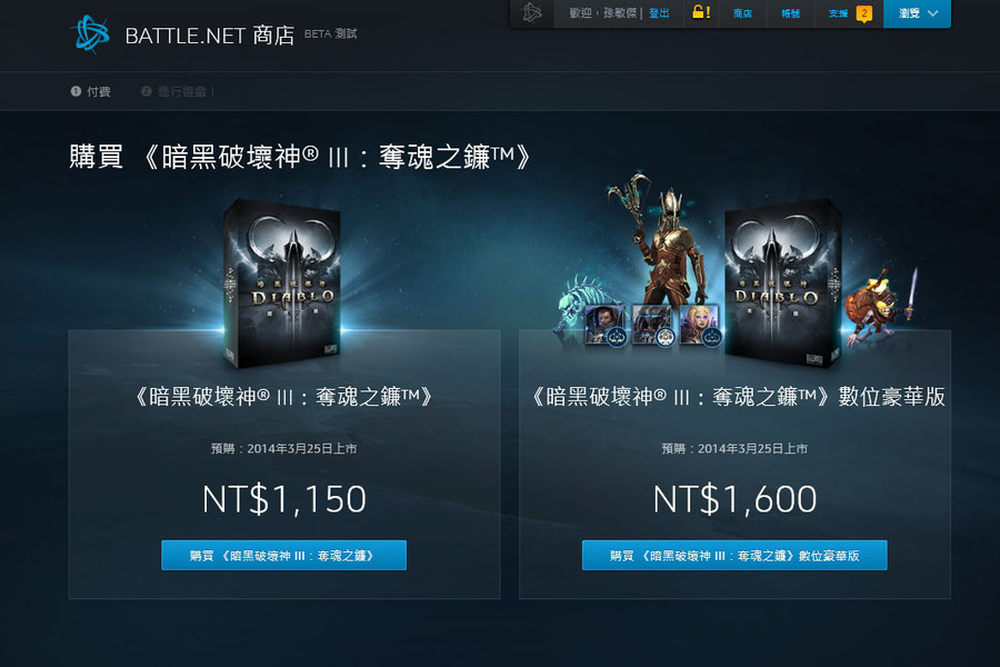Screen dimensions: 1000x667
Task: Select the second hero portrait bonus icon
Action: point(652,325)
